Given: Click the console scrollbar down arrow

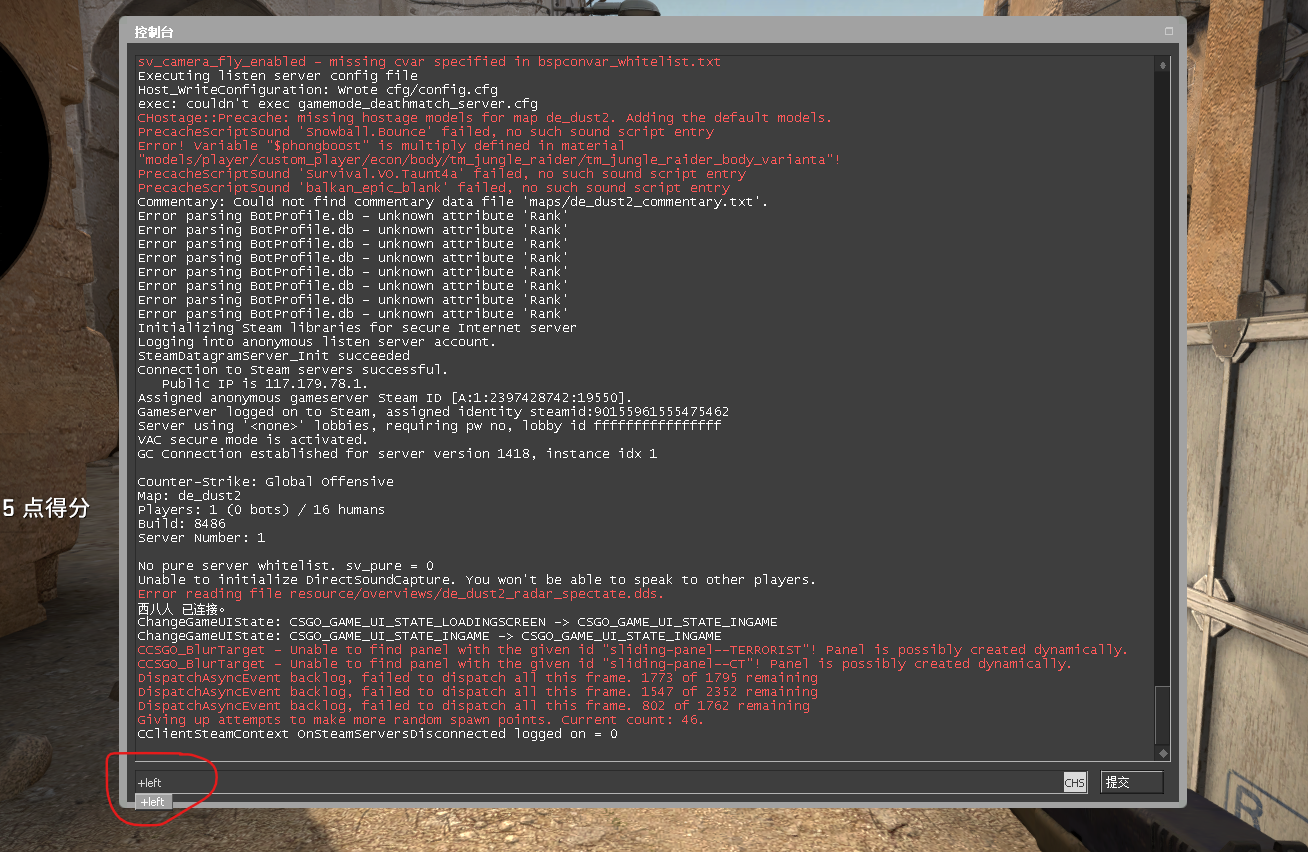Looking at the screenshot, I should pos(1162,752).
